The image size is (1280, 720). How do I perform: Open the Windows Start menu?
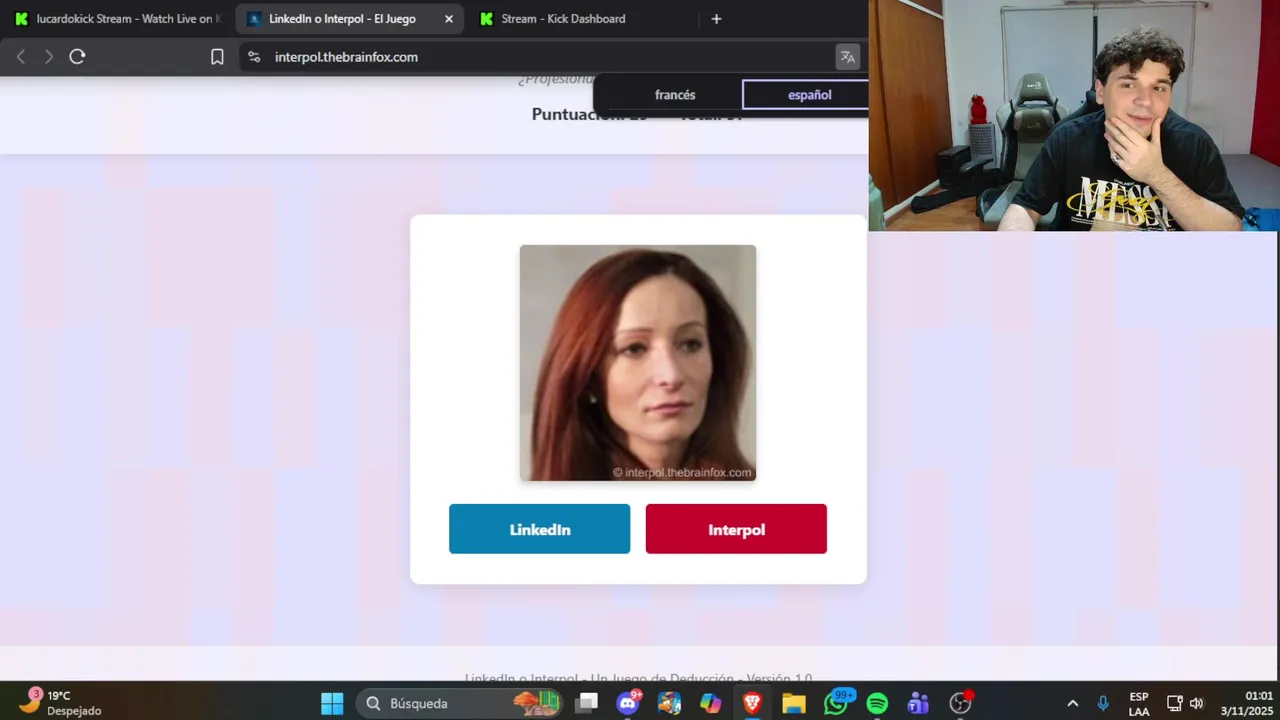[x=332, y=703]
